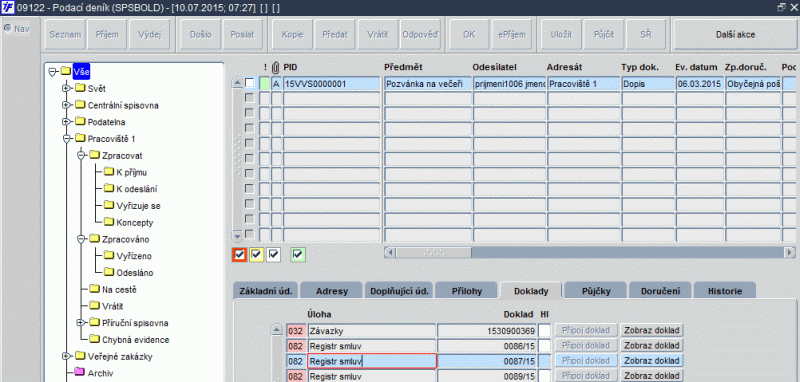The height and width of the screenshot is (382, 800).
Task: Tick the Hl checkbox for 0086/15 row
Action: click(x=545, y=346)
